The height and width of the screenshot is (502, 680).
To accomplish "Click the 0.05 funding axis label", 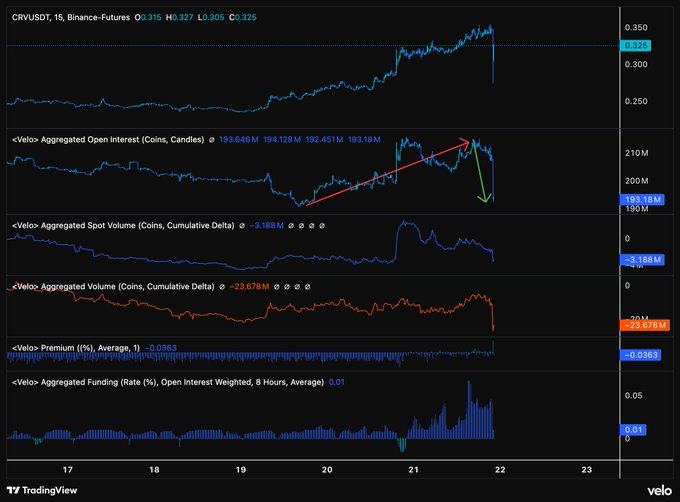I will 634,395.
